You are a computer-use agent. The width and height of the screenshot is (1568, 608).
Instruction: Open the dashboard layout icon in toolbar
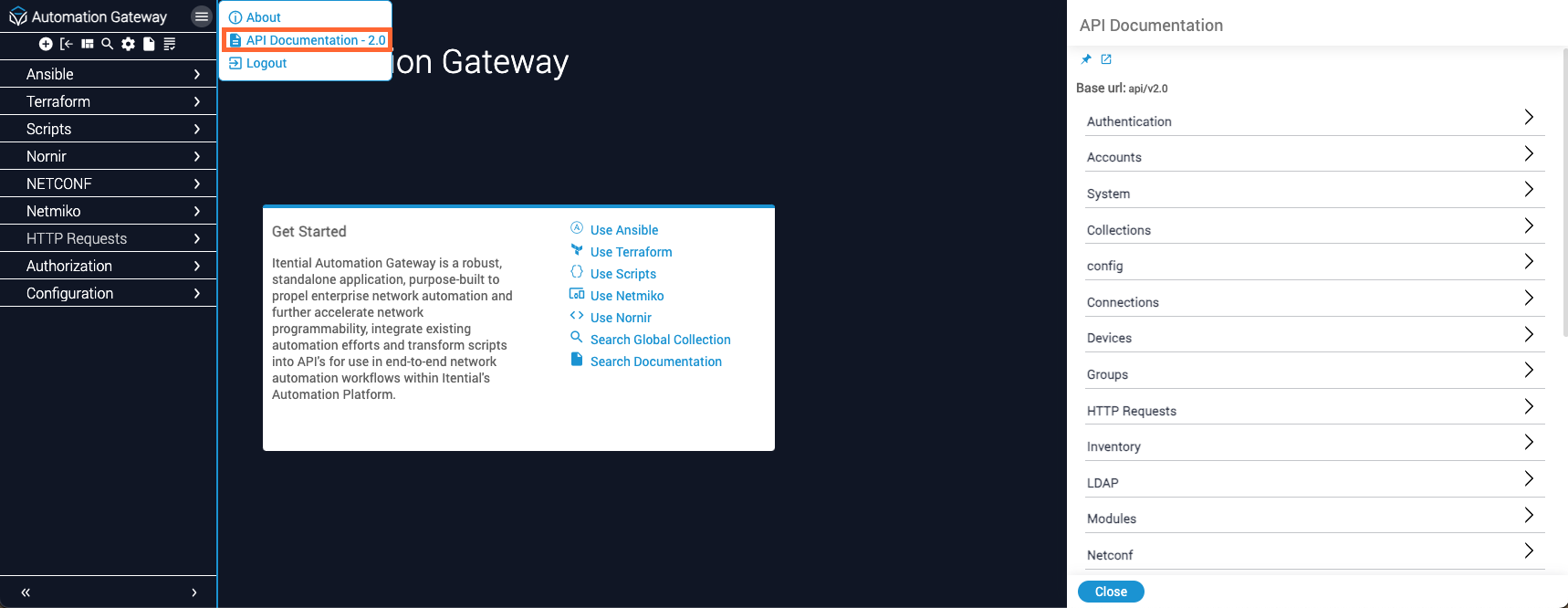(x=88, y=44)
